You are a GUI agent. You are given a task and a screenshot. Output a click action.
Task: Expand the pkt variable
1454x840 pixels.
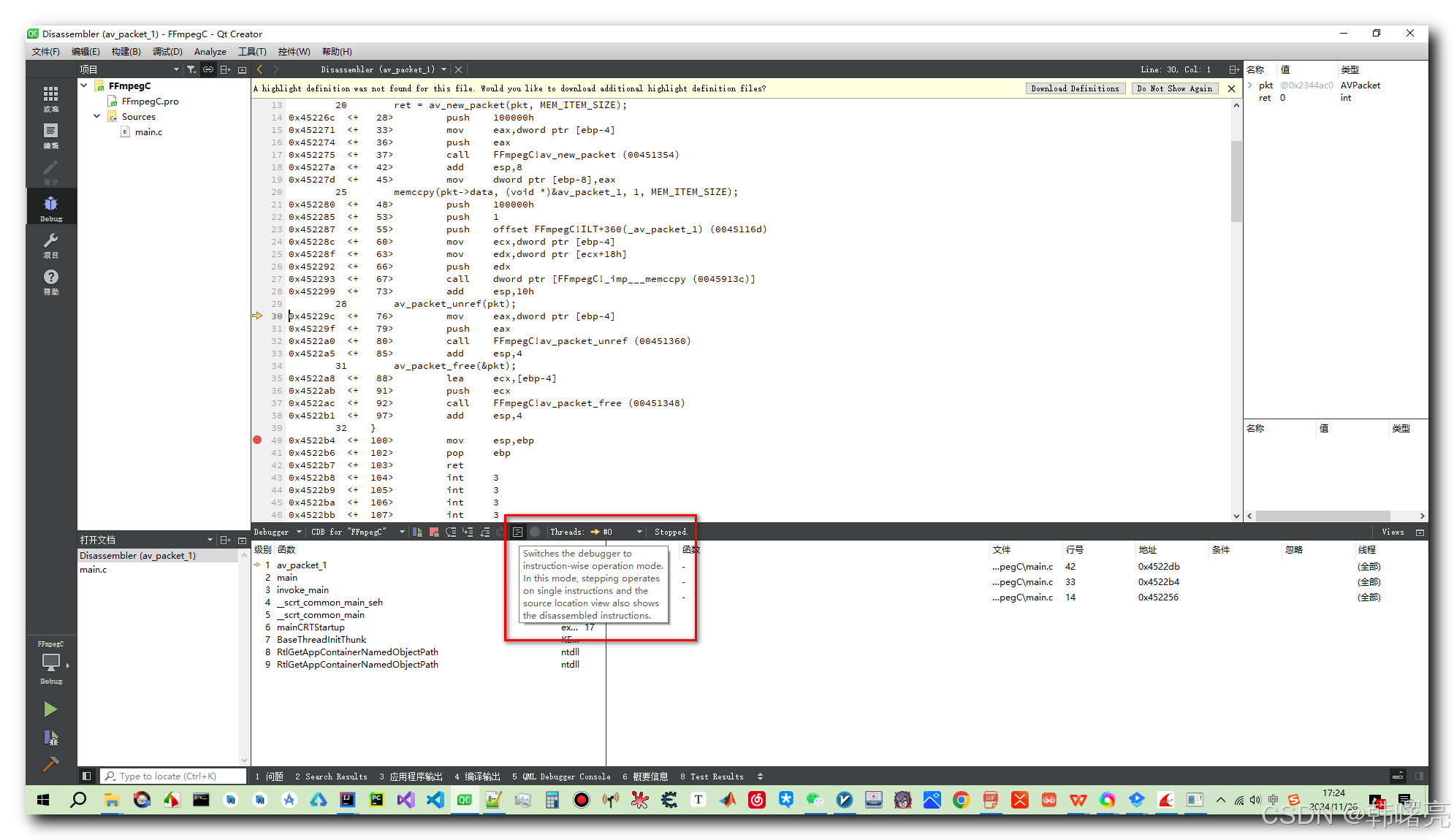1250,85
